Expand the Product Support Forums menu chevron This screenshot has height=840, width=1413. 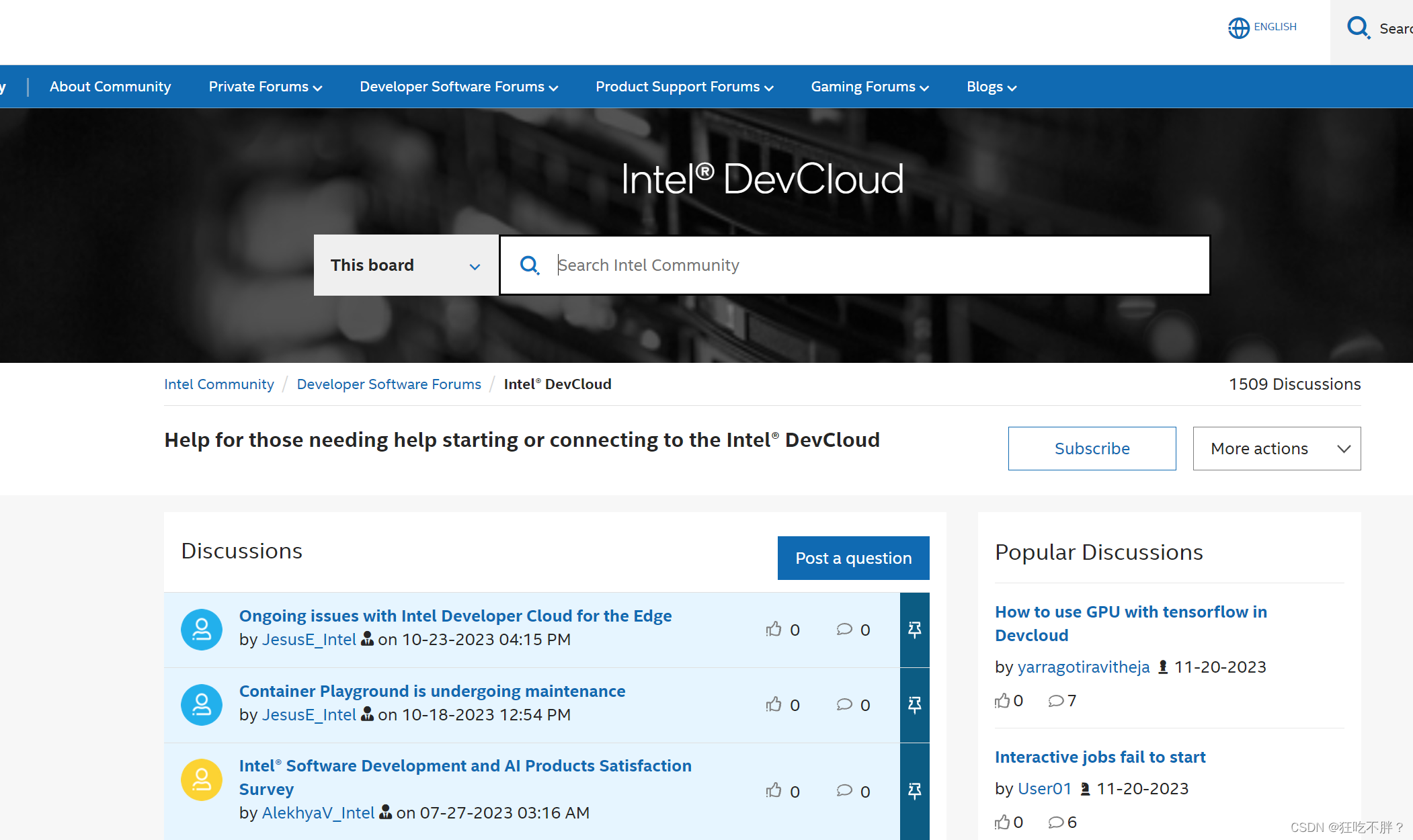tap(768, 87)
